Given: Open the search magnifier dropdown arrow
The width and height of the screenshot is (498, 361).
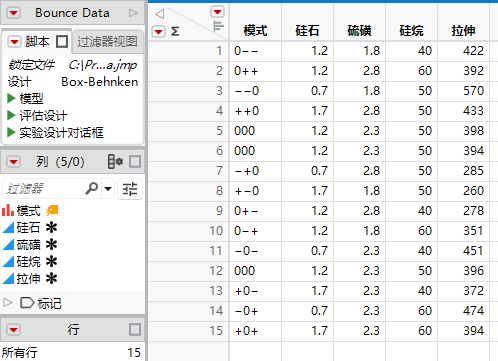Looking at the screenshot, I should [x=108, y=189].
